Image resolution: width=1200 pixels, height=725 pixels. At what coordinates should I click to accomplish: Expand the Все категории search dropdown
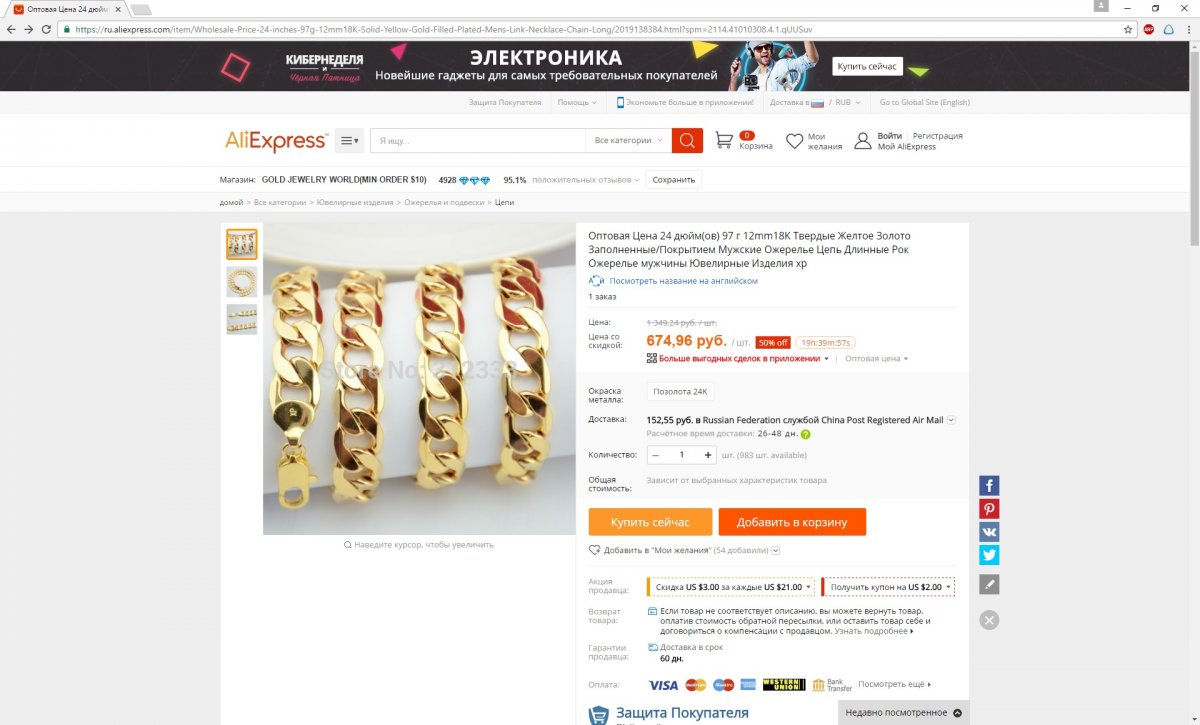(x=628, y=141)
